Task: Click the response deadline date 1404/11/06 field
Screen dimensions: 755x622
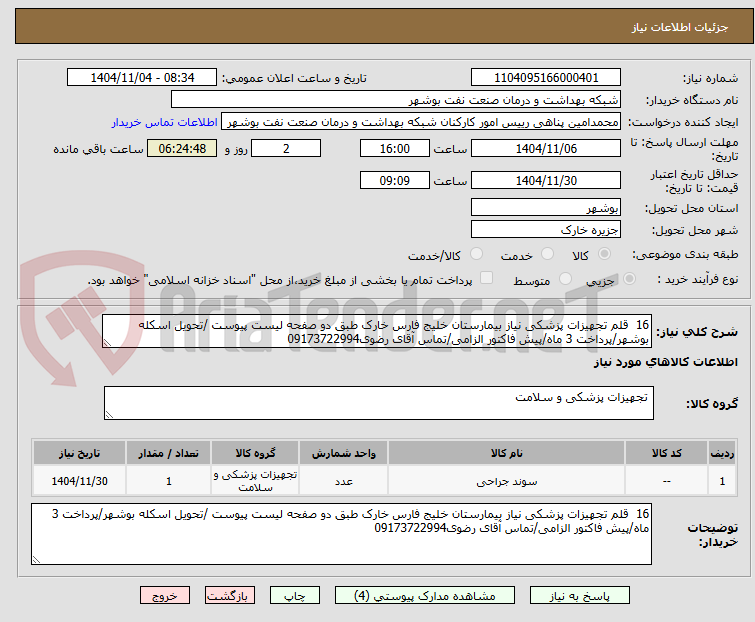Action: click(x=546, y=148)
